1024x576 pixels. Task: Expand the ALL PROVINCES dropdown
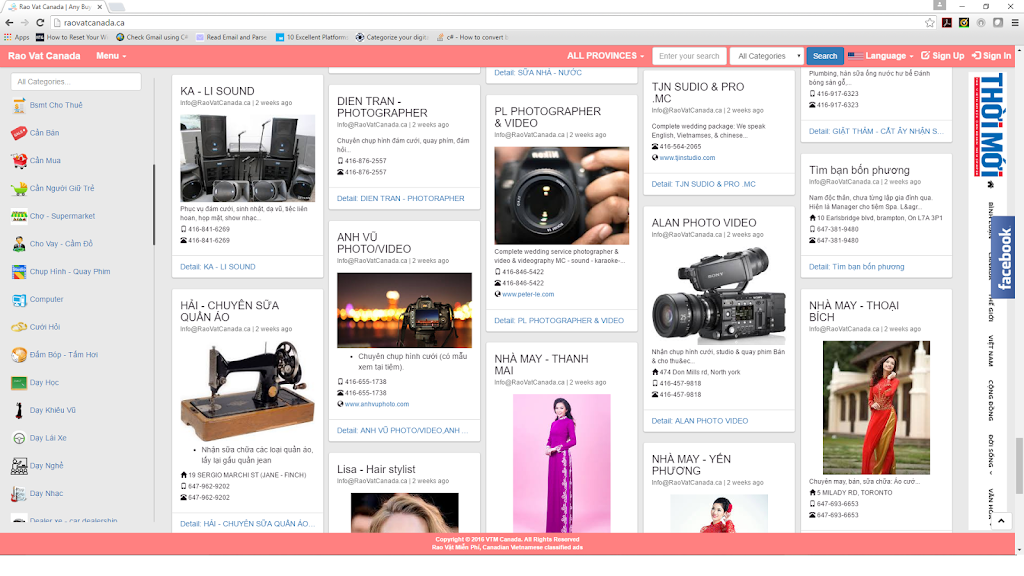605,56
